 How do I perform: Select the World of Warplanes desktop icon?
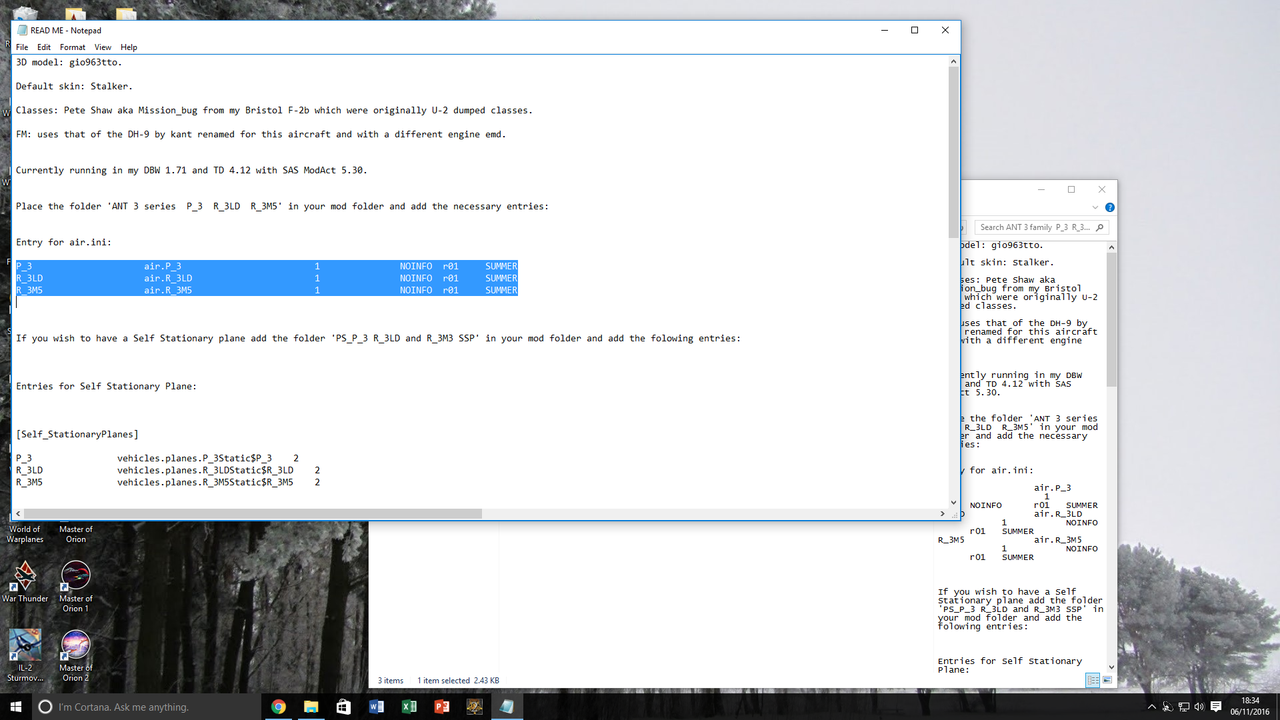[25, 534]
